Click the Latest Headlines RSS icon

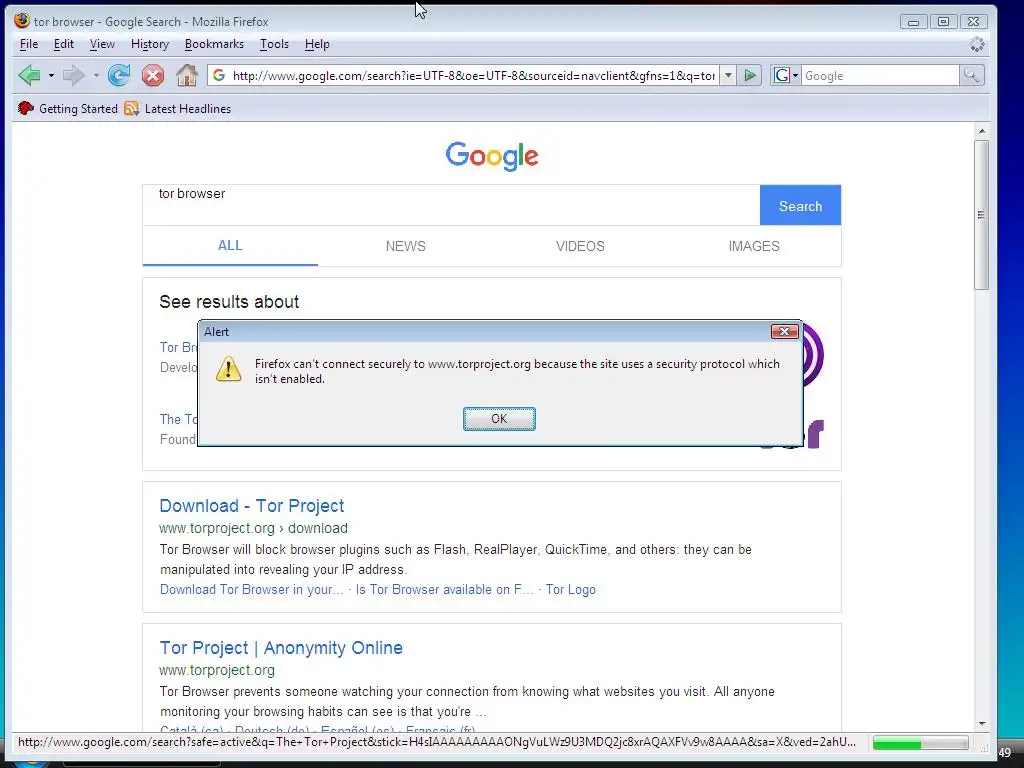132,108
